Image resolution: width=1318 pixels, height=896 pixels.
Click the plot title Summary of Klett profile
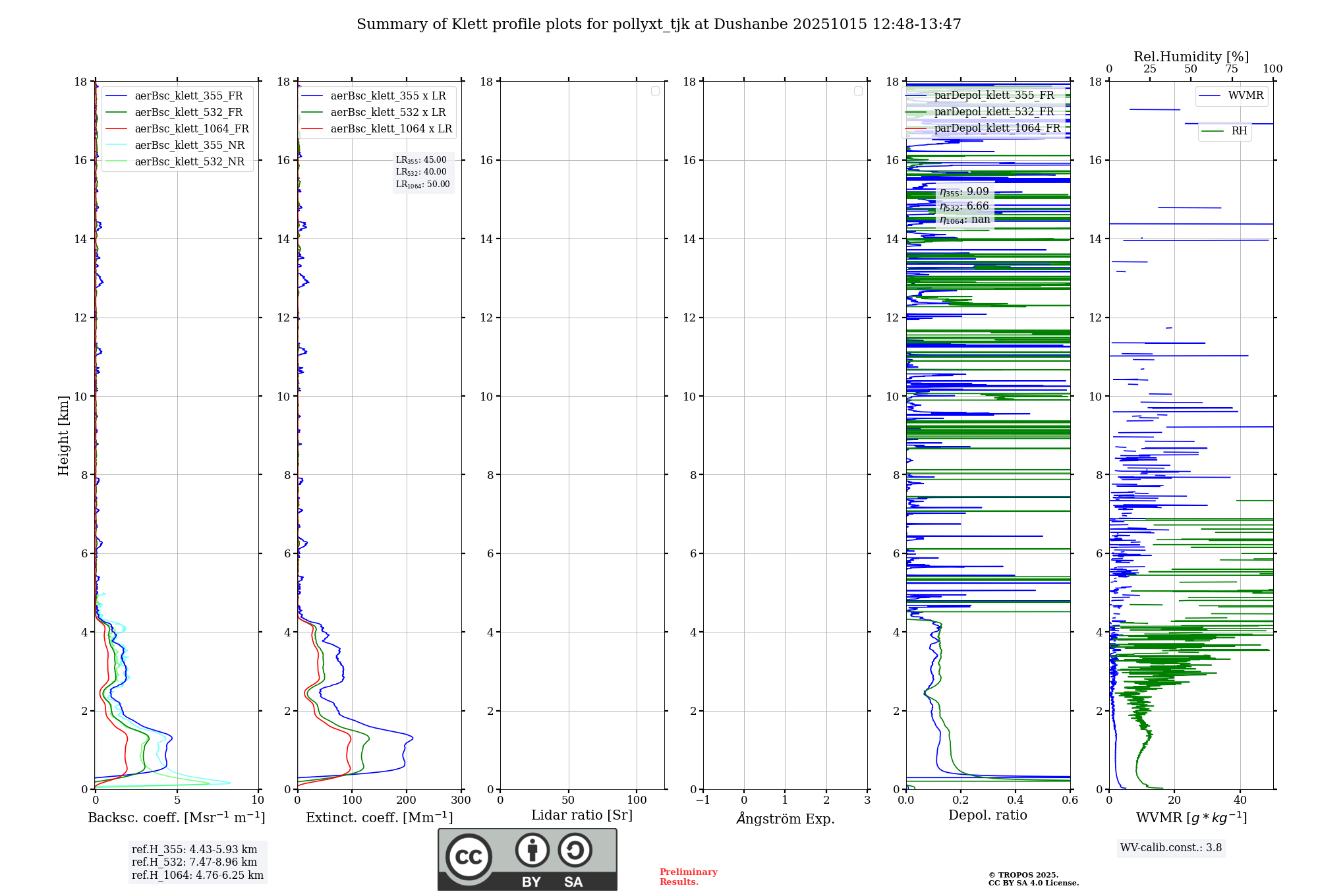tap(658, 24)
